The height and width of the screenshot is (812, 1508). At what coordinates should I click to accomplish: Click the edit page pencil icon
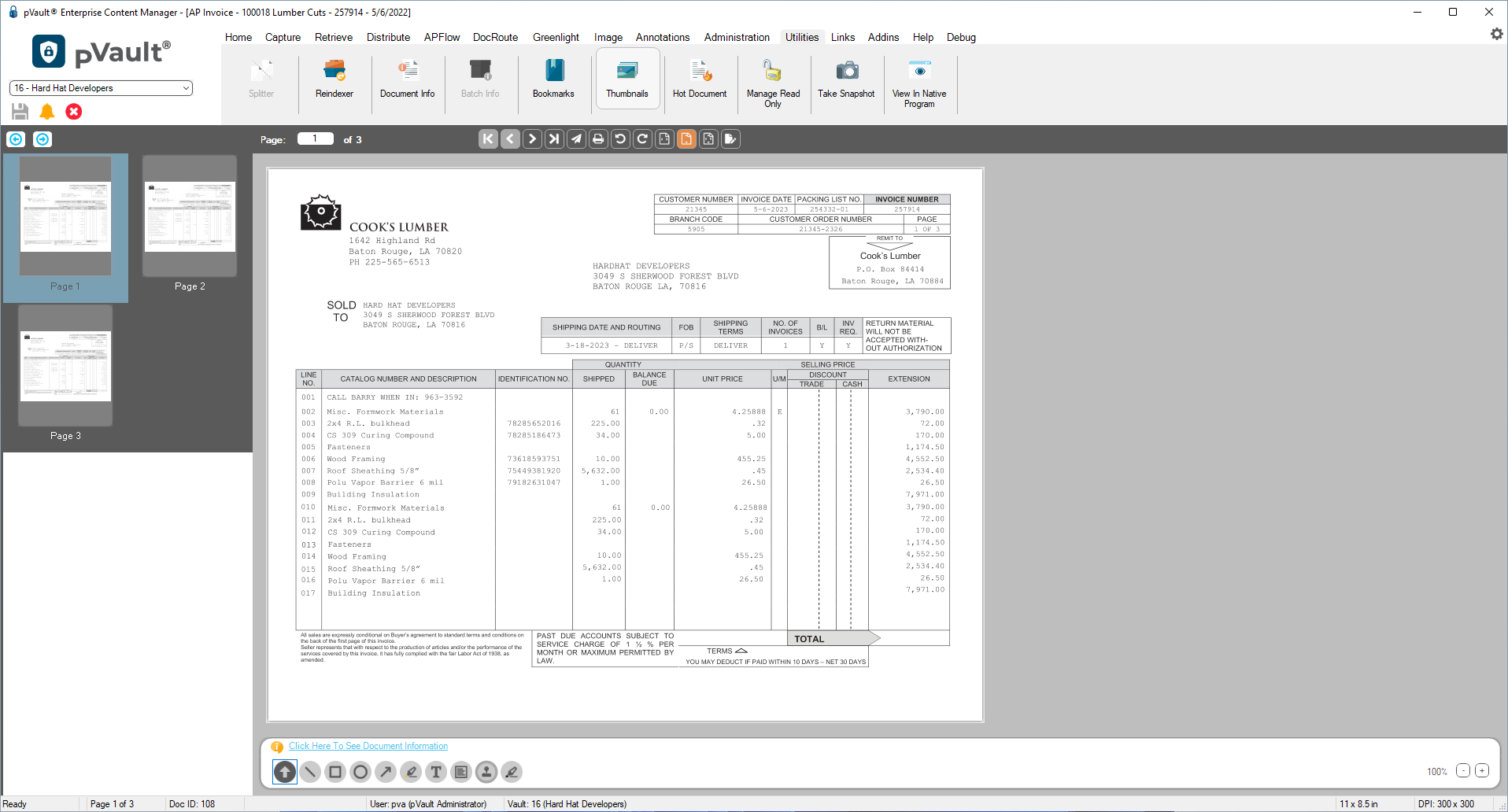tap(730, 139)
